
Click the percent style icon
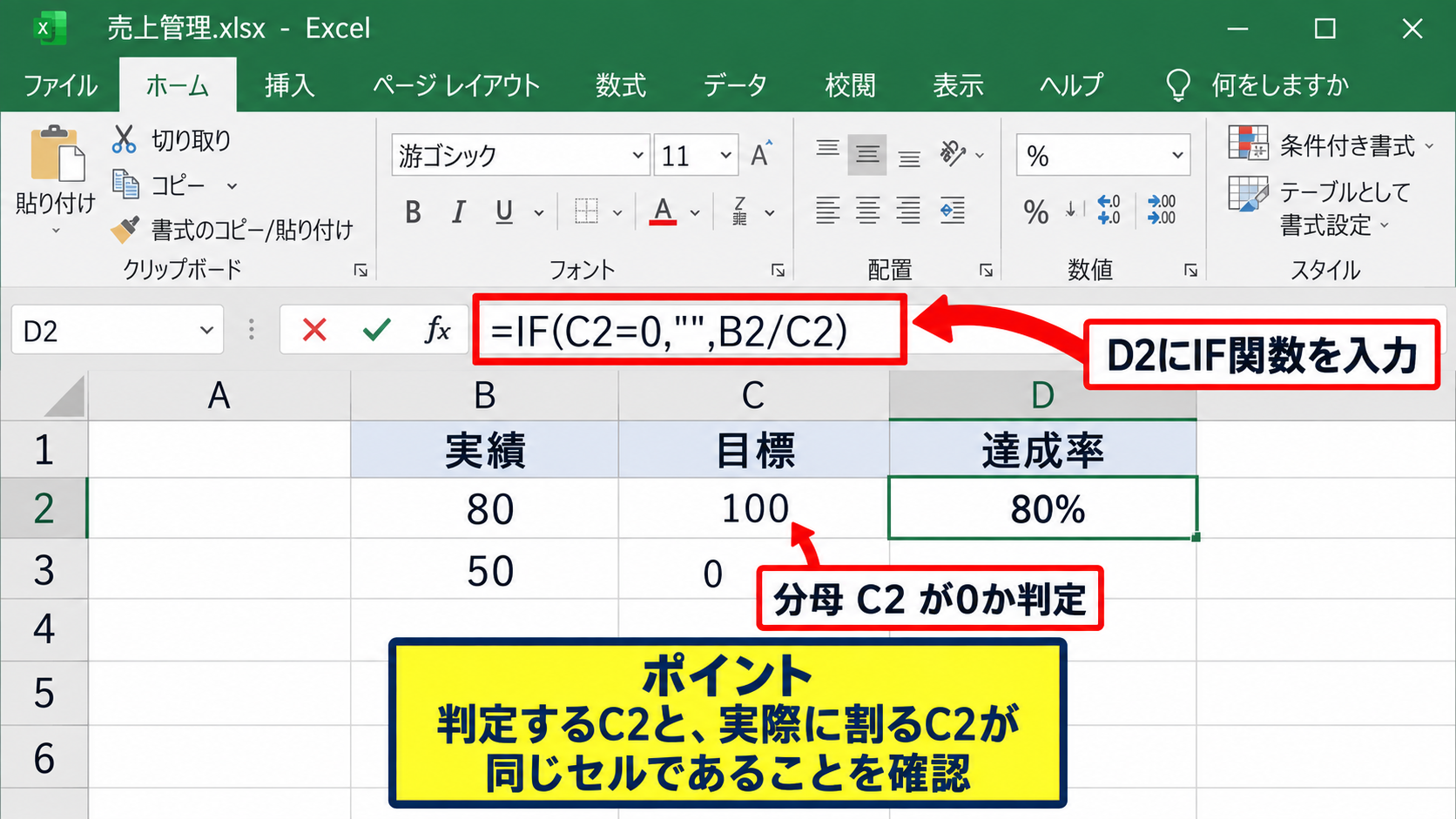pos(1035,211)
